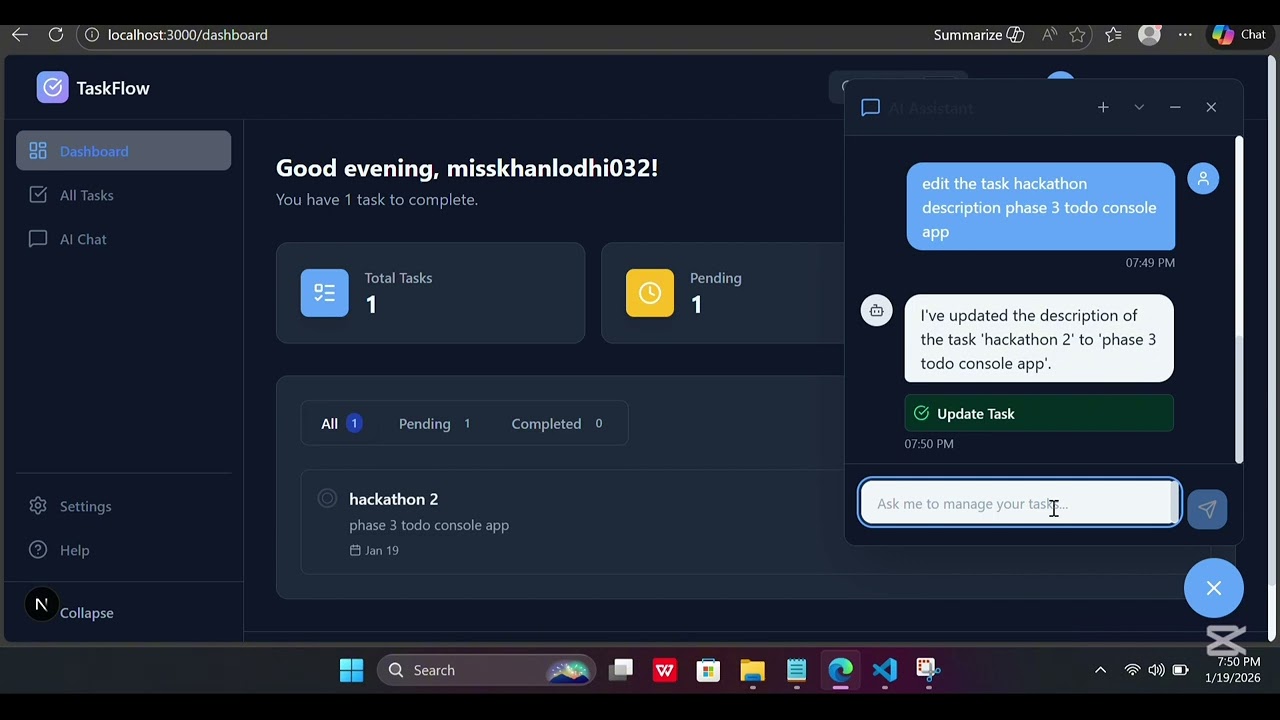
Task: Focus the 'Ask me to manage your tasks' input
Action: pos(1019,503)
